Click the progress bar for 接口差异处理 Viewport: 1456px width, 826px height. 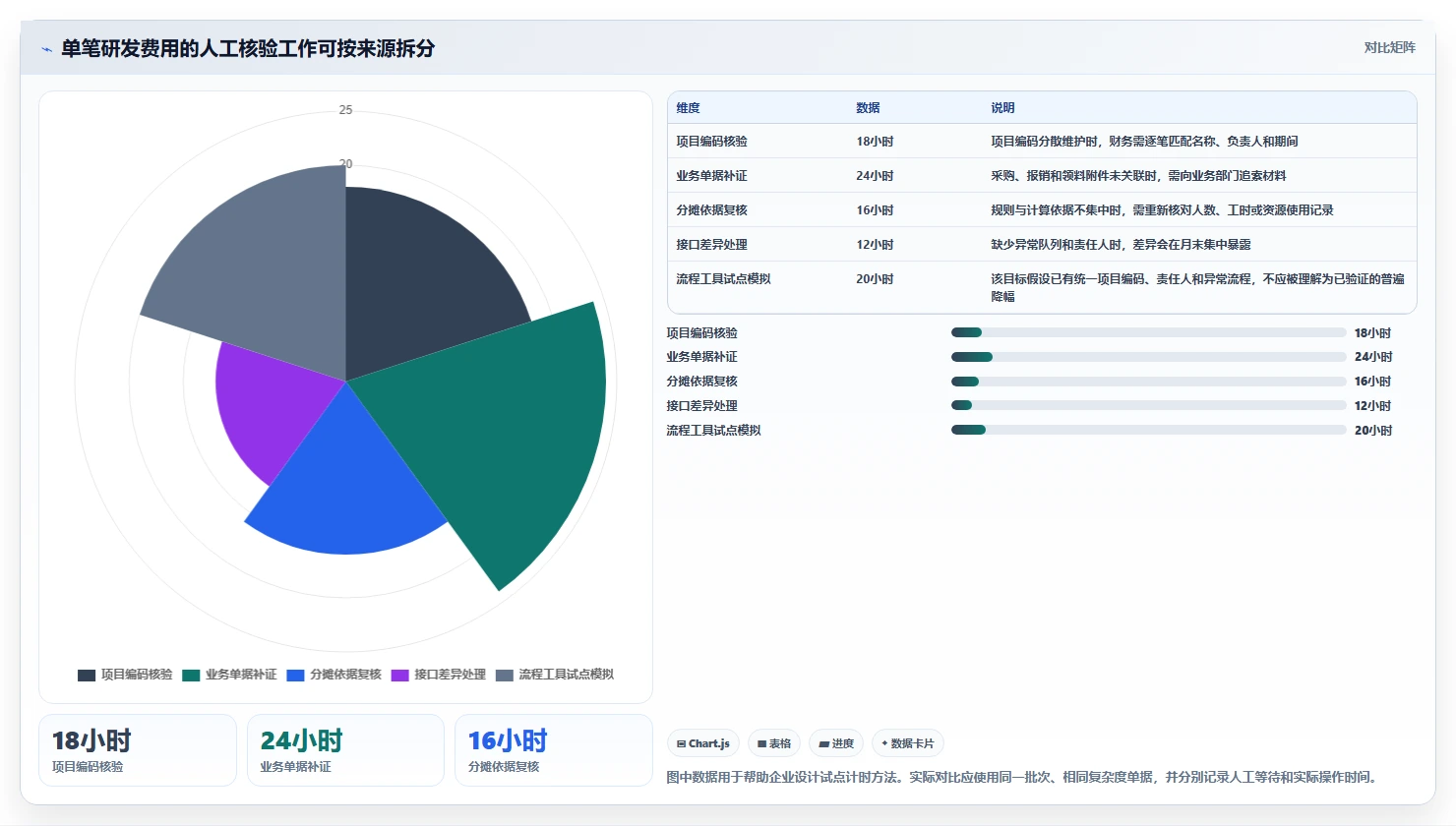click(x=1148, y=405)
